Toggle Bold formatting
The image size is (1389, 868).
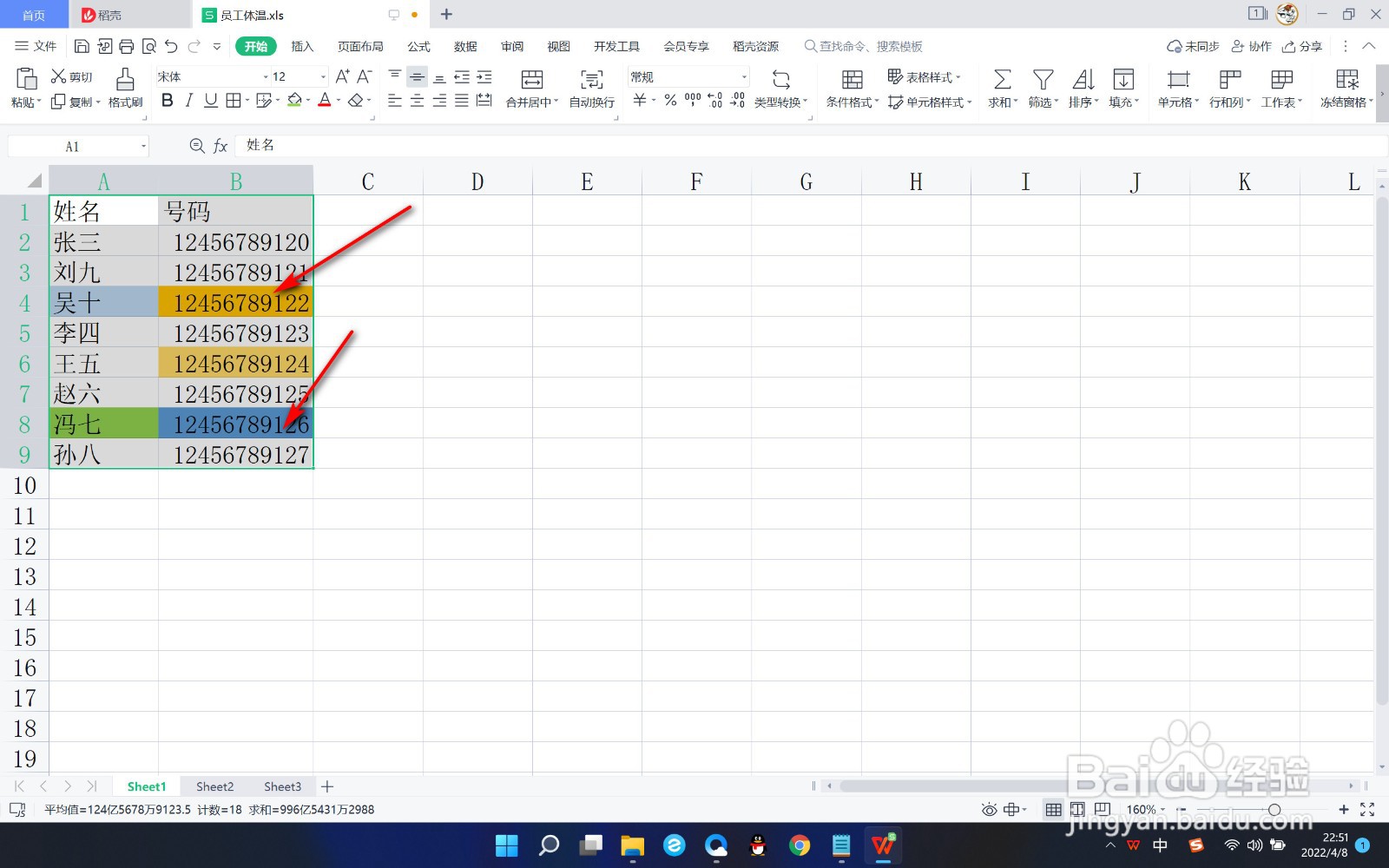coord(168,101)
